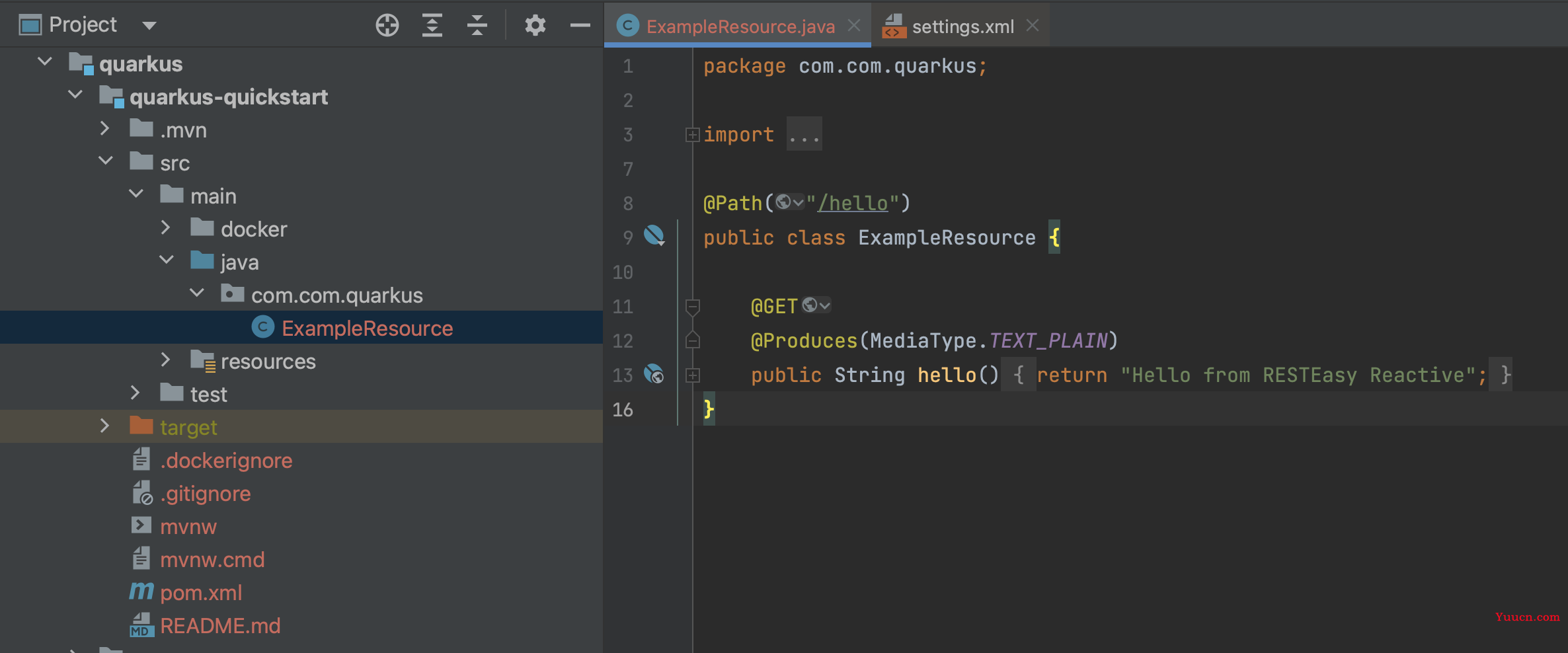Collapse the quarkus-quickstart module node

[75, 95]
